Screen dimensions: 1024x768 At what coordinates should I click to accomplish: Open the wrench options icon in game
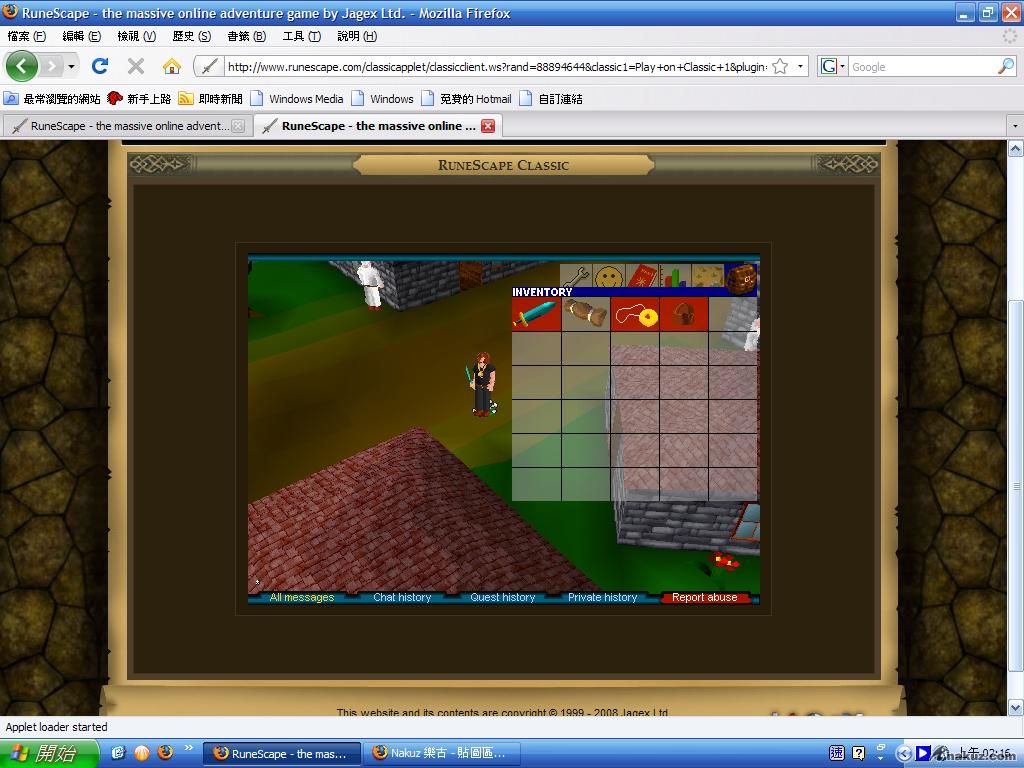pos(576,276)
